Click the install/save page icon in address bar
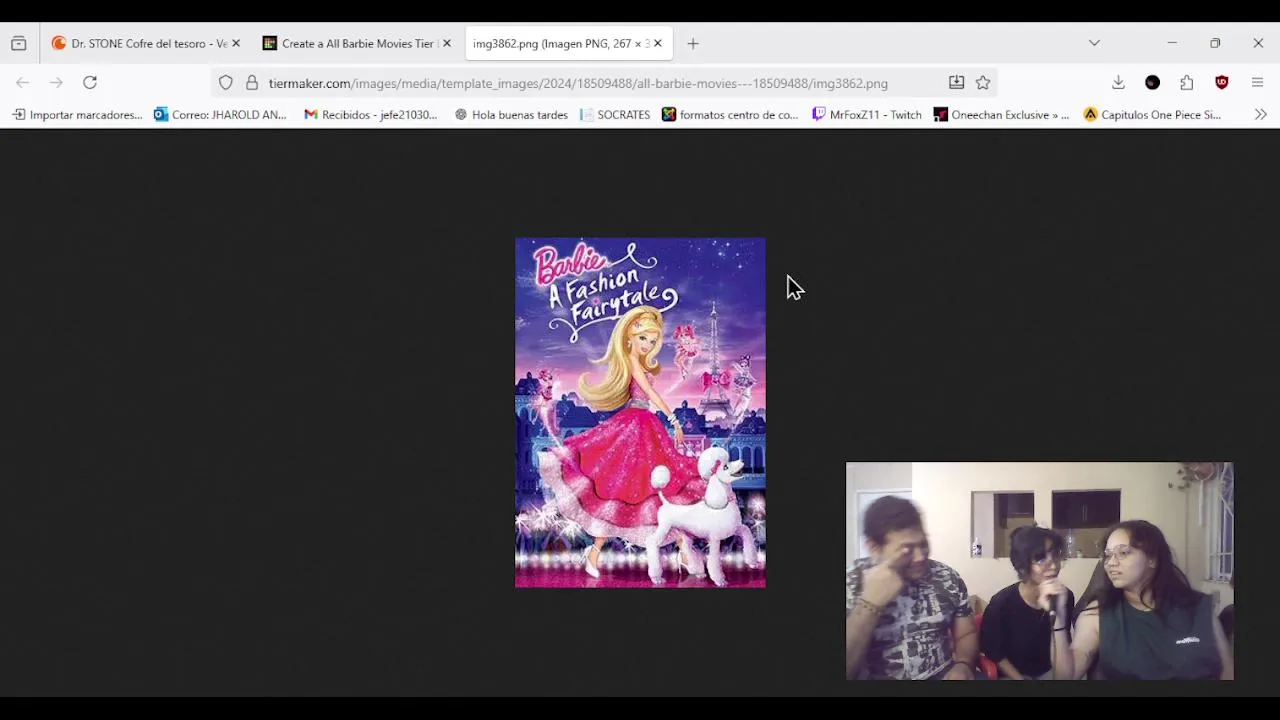 [956, 83]
